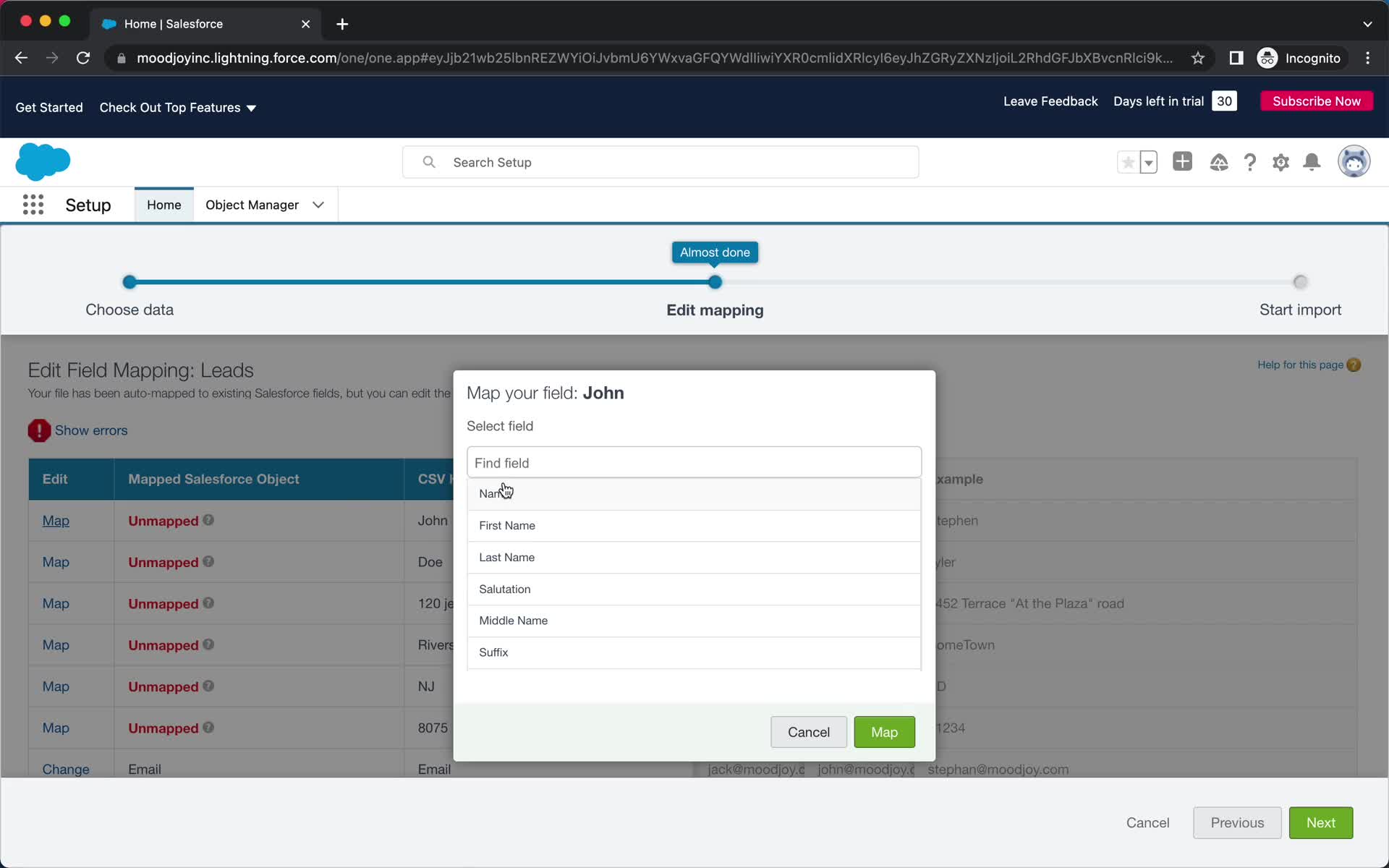The image size is (1389, 868).
Task: Select Last Name from the field list
Action: click(x=694, y=558)
